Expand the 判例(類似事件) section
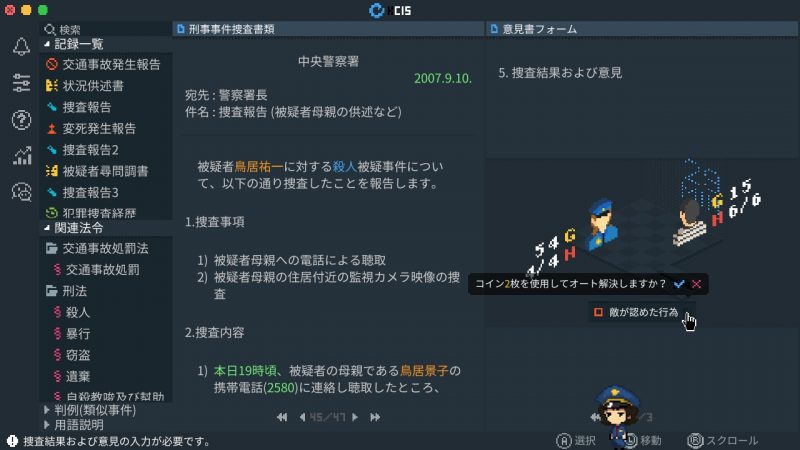800x450 pixels. click(47, 410)
